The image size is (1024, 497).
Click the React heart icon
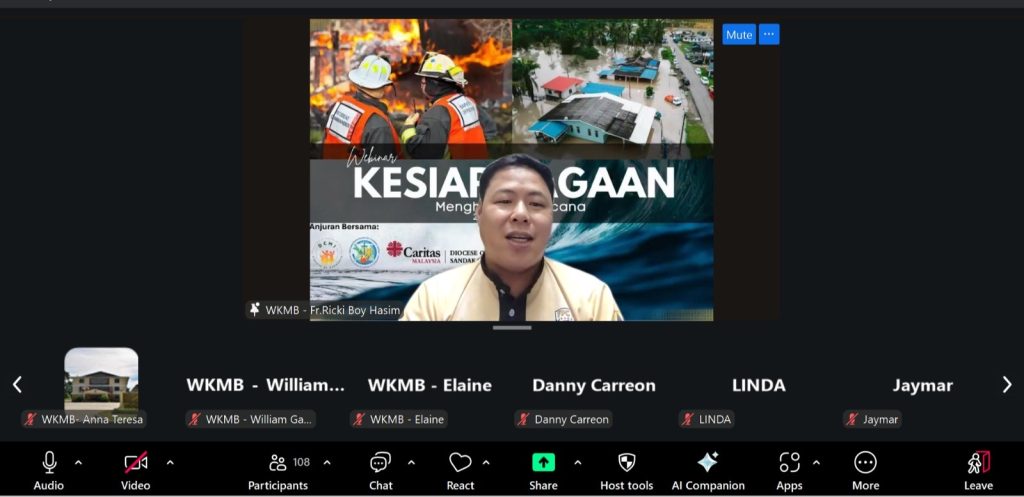[x=460, y=463]
